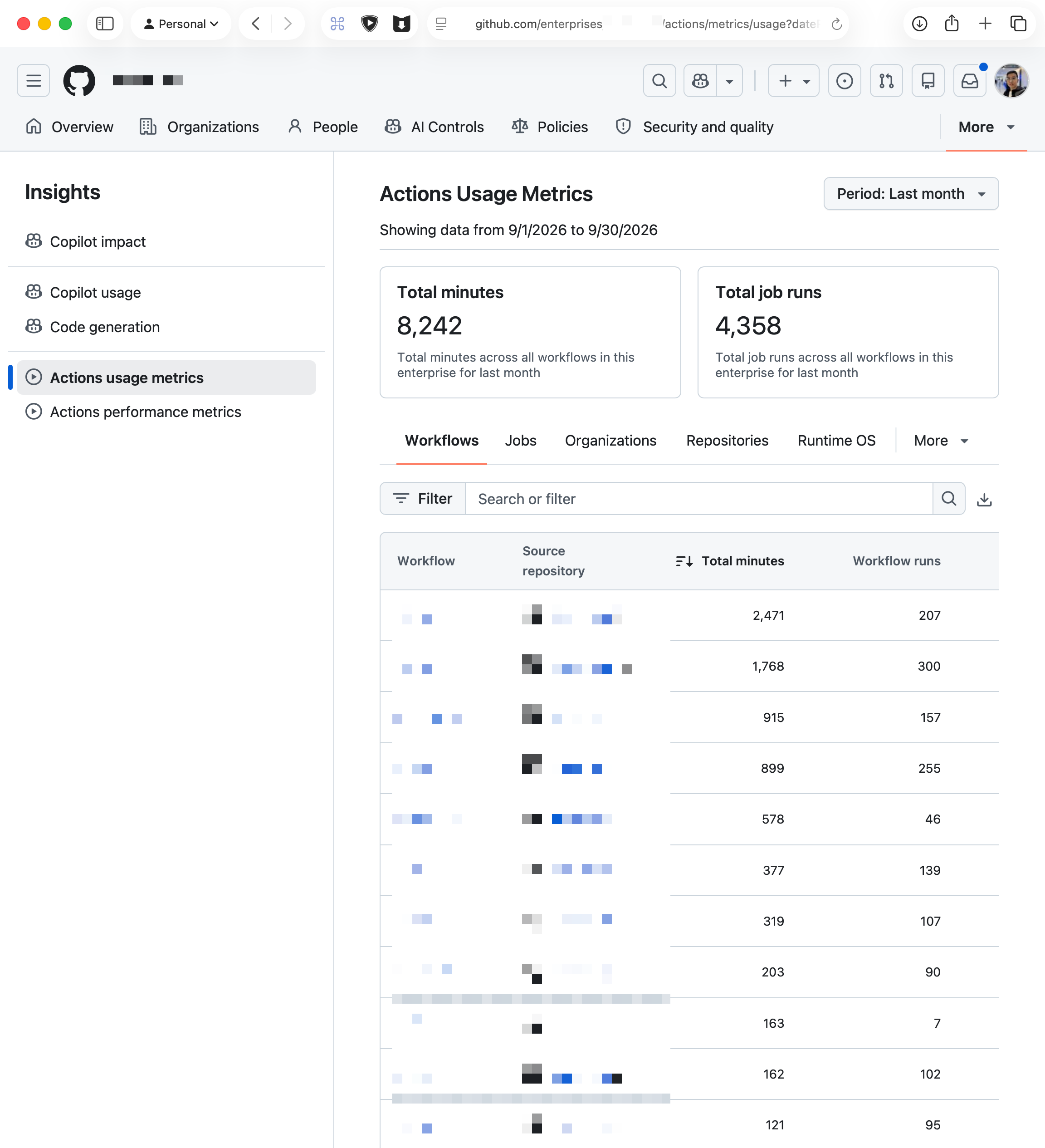Switch to the Organizations metrics tab
This screenshot has height=1148, width=1045.
pos(610,441)
